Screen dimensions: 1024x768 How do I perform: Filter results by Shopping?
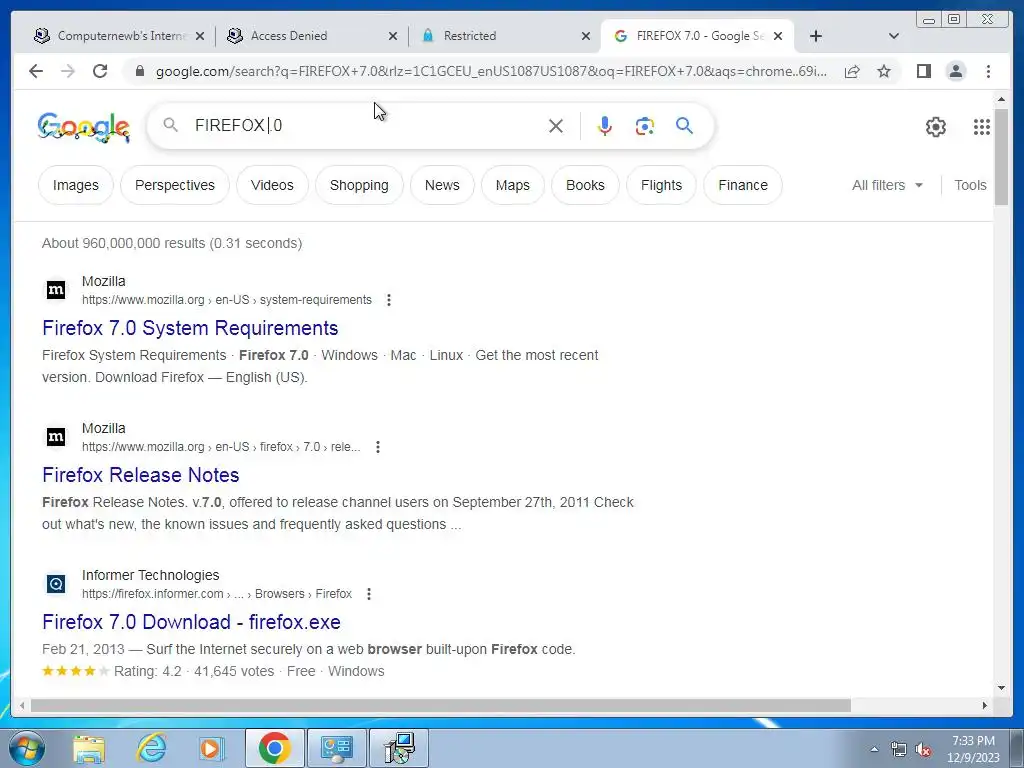pyautogui.click(x=359, y=185)
